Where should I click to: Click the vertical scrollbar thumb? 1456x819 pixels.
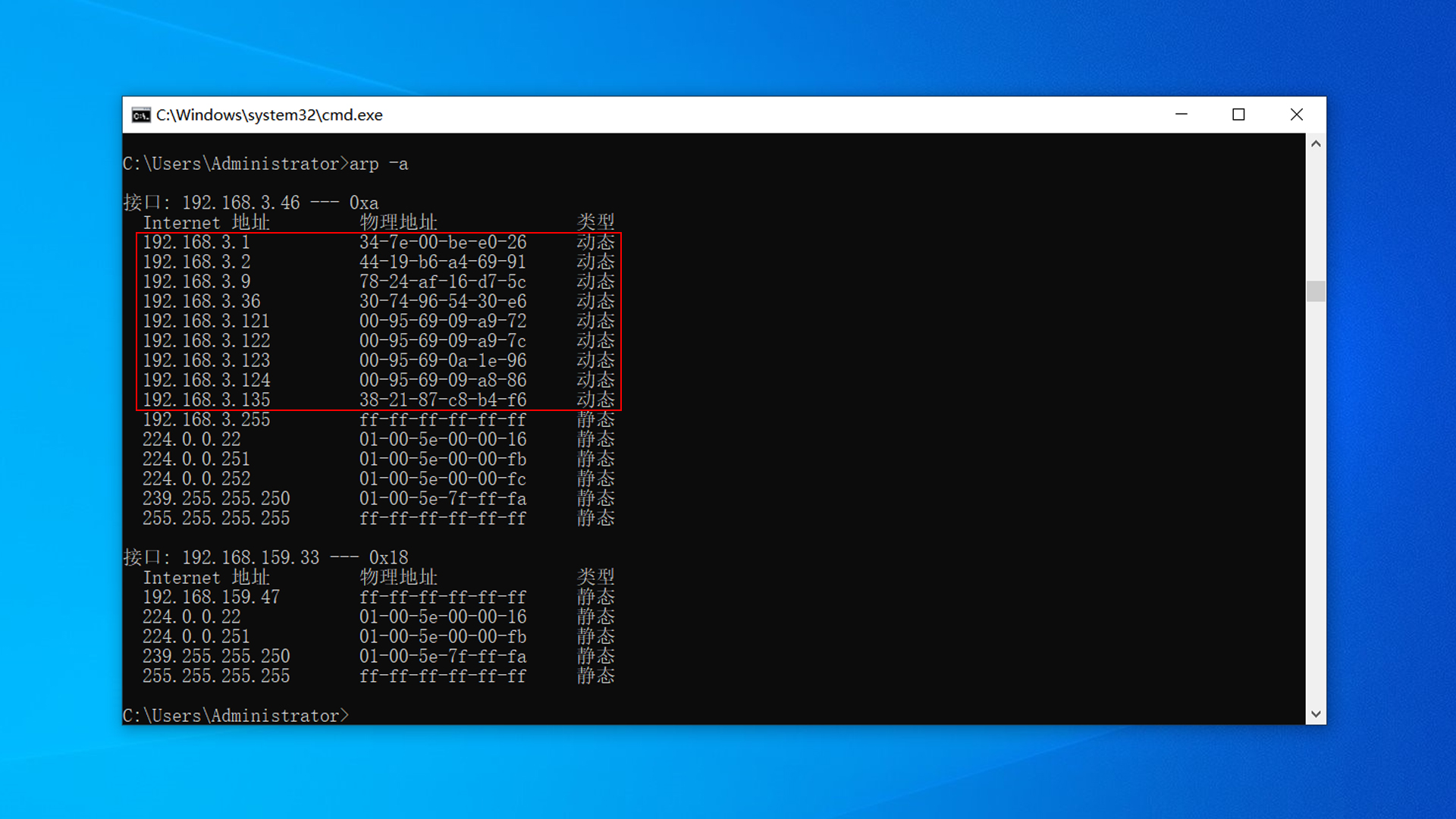pyautogui.click(x=1316, y=291)
